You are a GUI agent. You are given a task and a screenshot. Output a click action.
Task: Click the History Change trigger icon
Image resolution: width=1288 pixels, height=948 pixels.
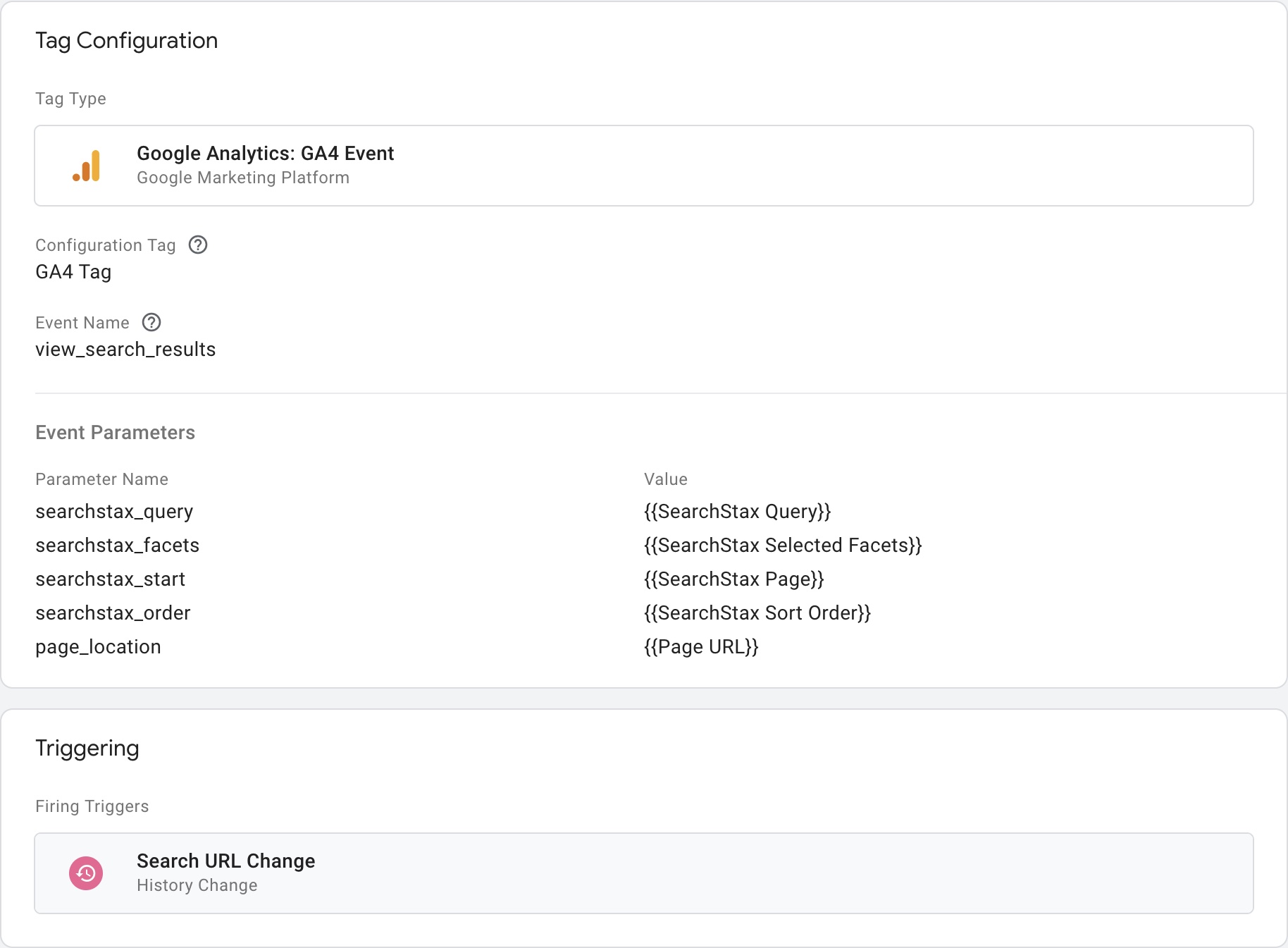point(86,873)
